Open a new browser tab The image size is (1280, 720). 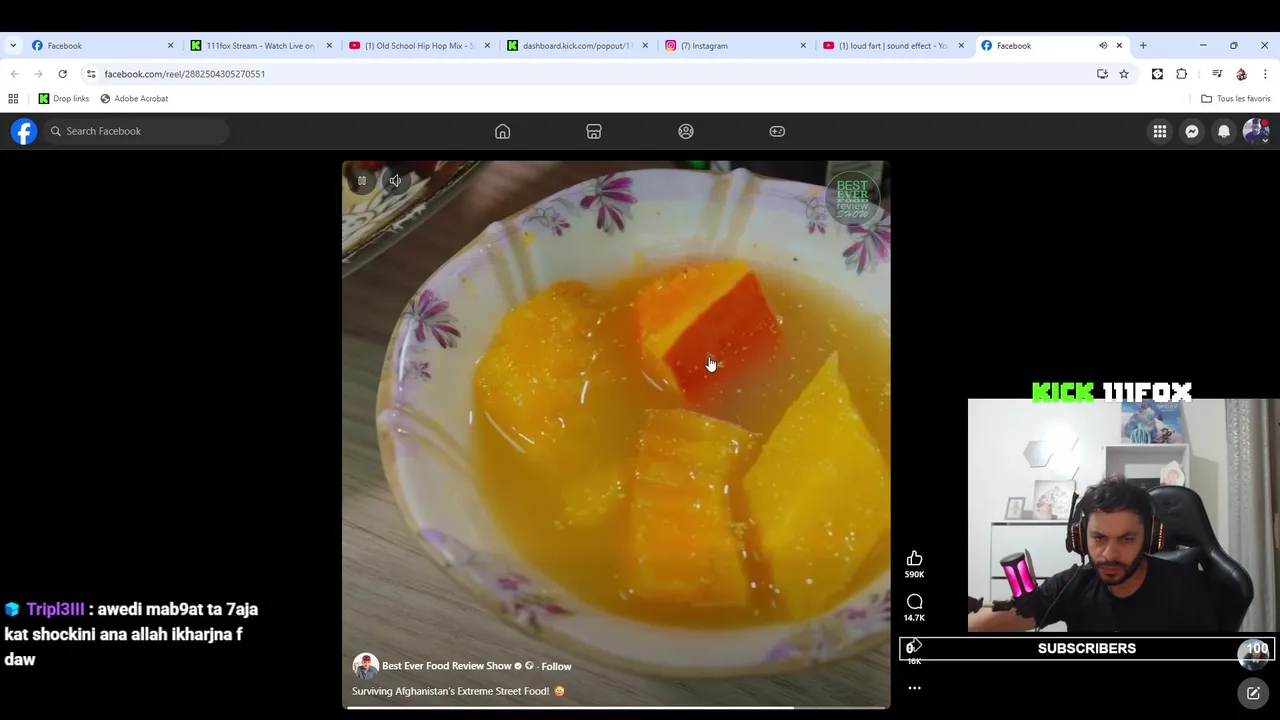pyautogui.click(x=1143, y=45)
